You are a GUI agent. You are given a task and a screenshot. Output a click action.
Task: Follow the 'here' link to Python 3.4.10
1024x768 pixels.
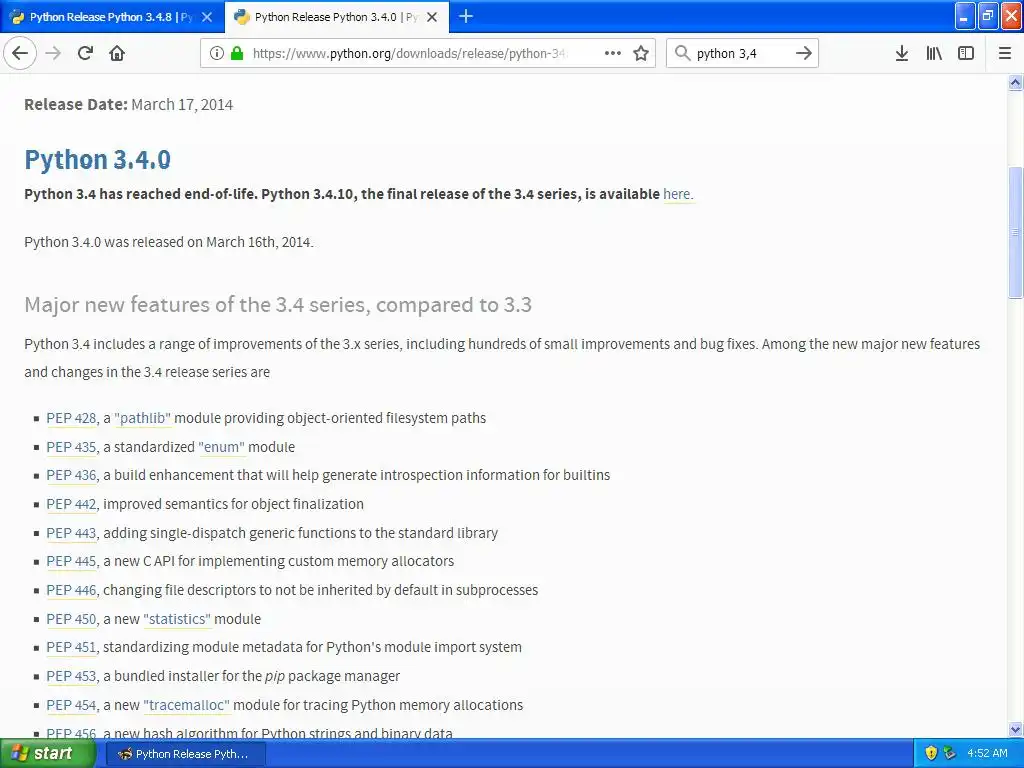(x=677, y=194)
